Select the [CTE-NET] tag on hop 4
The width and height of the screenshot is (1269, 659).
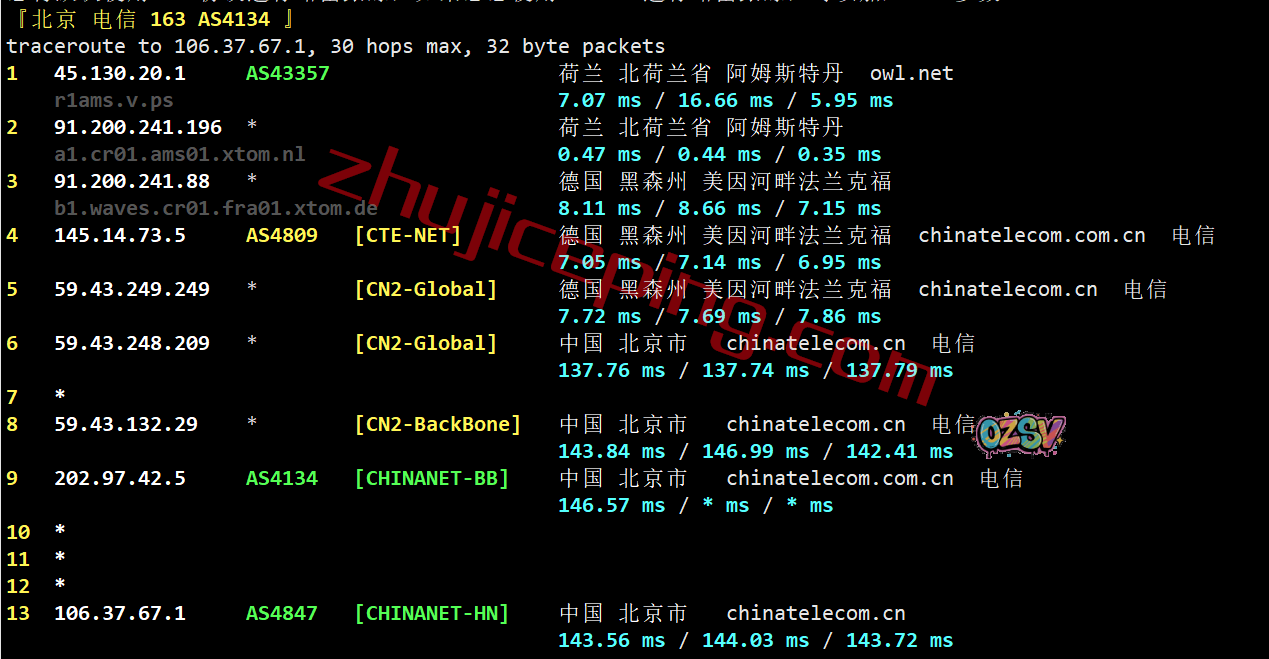tap(408, 235)
